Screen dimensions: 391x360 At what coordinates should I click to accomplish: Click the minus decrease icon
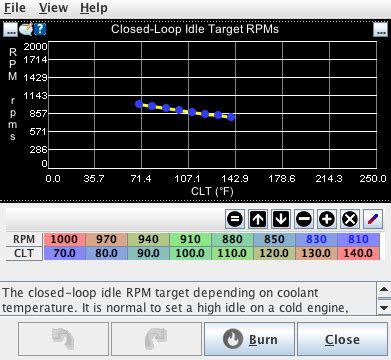click(304, 219)
